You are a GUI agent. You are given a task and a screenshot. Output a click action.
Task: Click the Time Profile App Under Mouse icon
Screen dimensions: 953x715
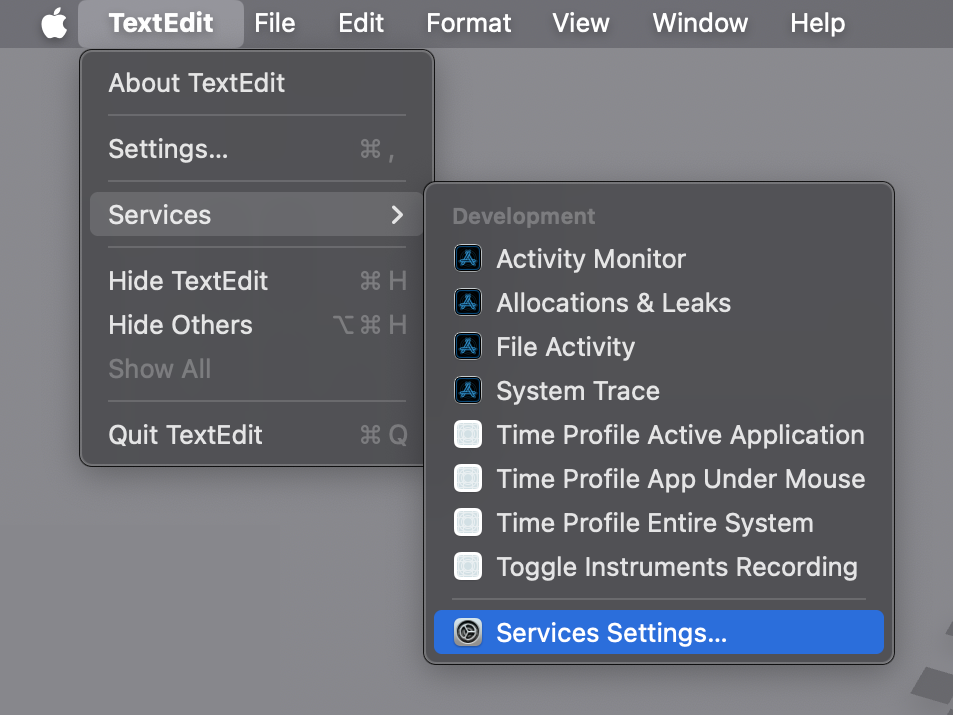467,478
